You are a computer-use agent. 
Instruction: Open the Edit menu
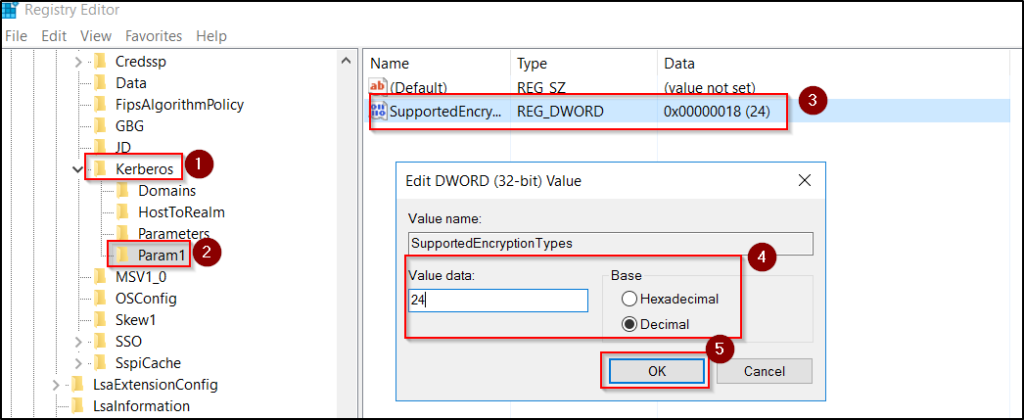click(54, 35)
